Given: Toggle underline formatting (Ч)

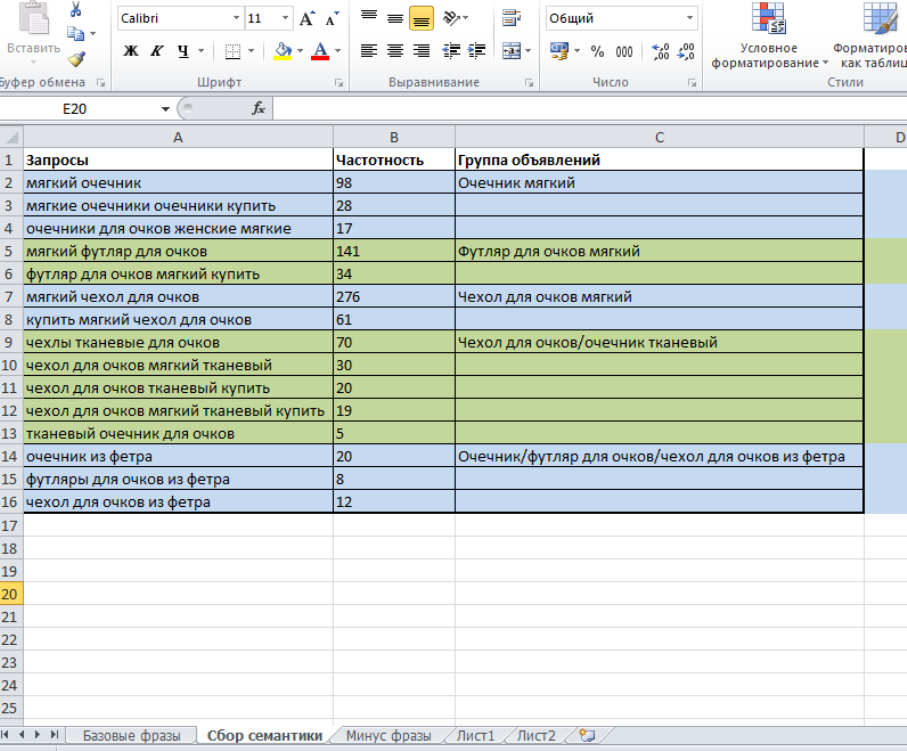Looking at the screenshot, I should coord(183,51).
